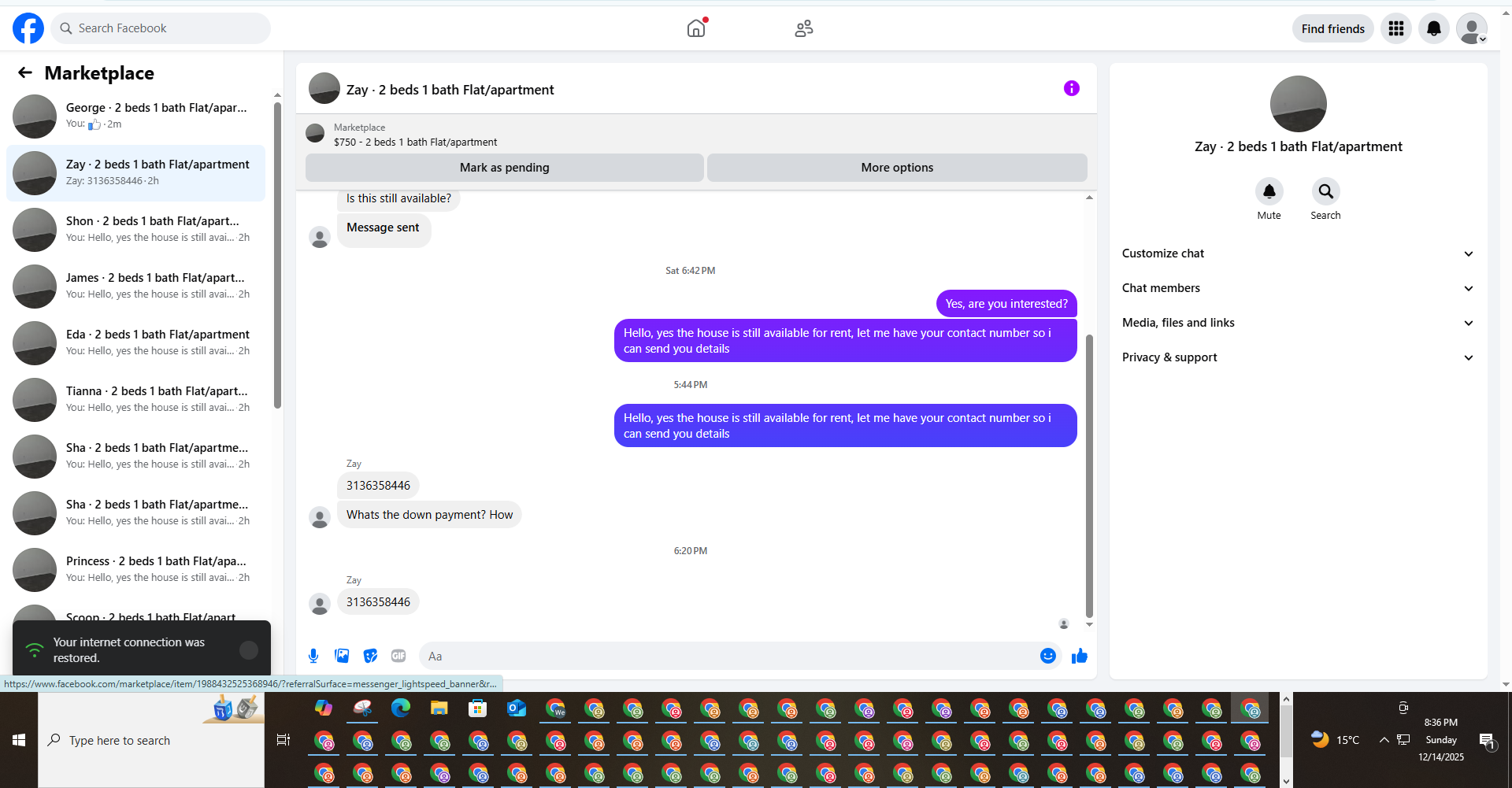Open the account profile avatar menu
The height and width of the screenshot is (788, 1512).
point(1472,28)
